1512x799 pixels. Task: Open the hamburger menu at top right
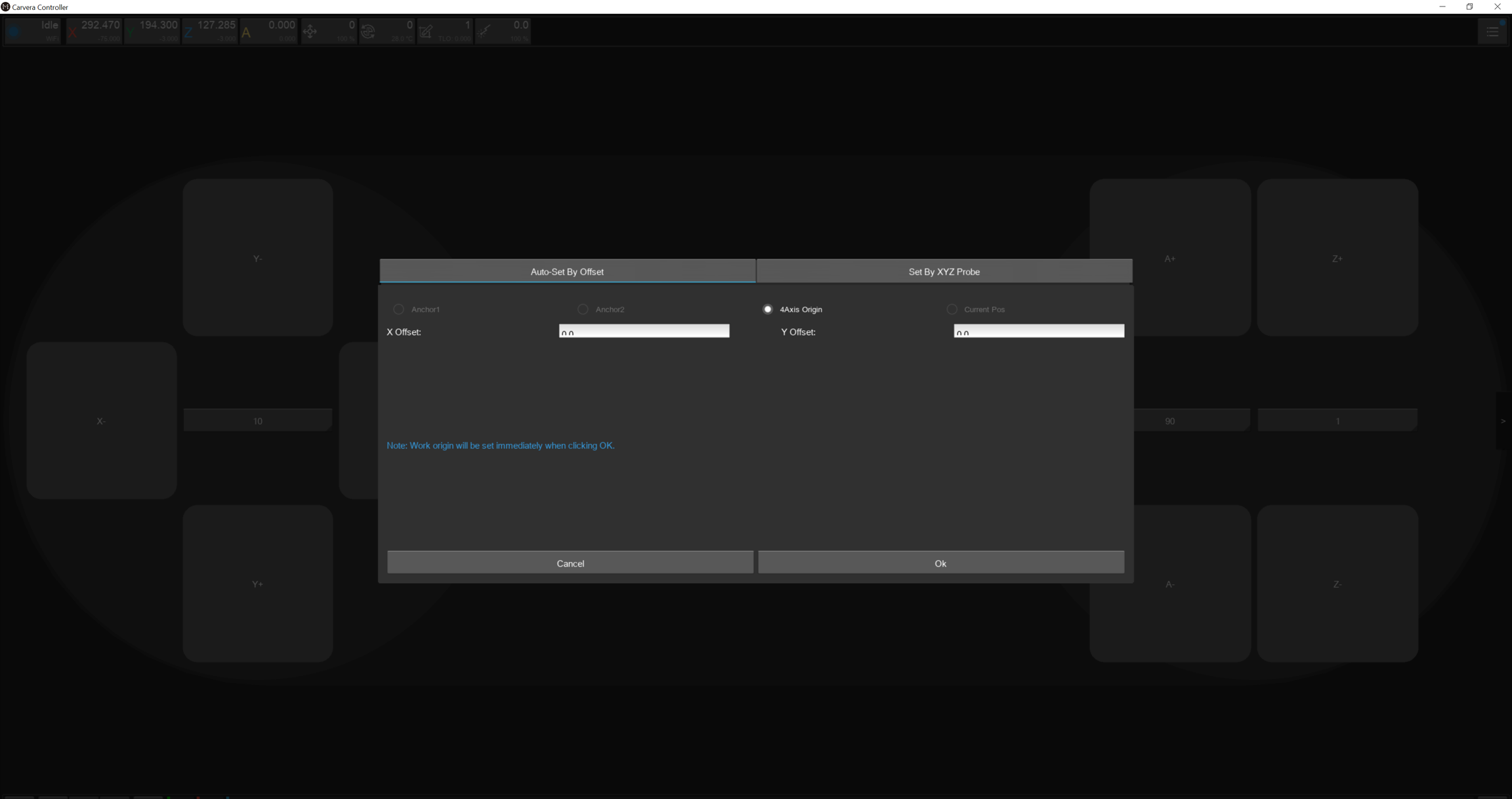[1492, 31]
